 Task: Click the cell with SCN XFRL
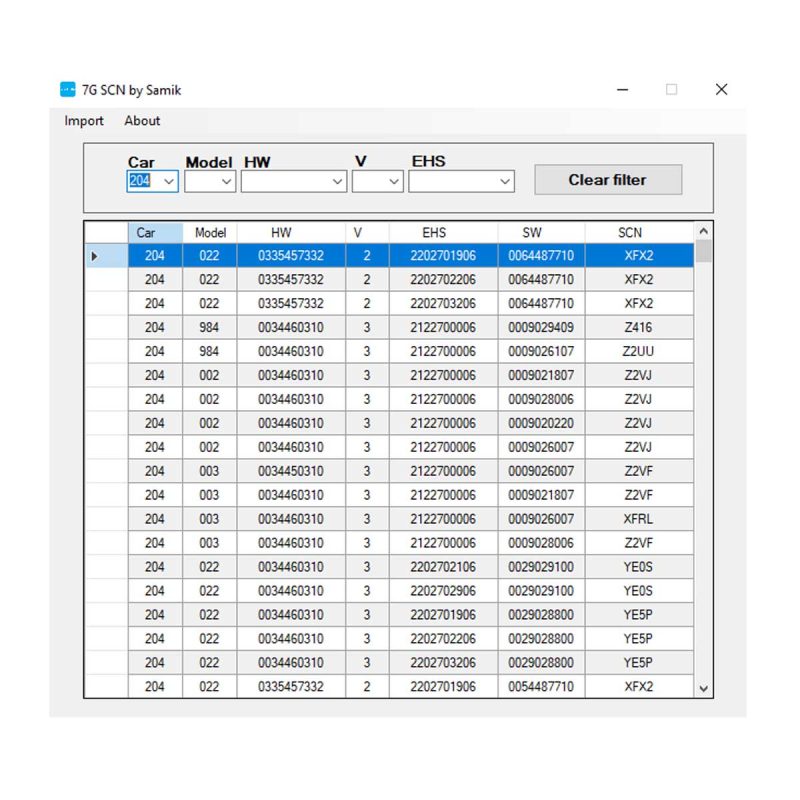[x=638, y=519]
